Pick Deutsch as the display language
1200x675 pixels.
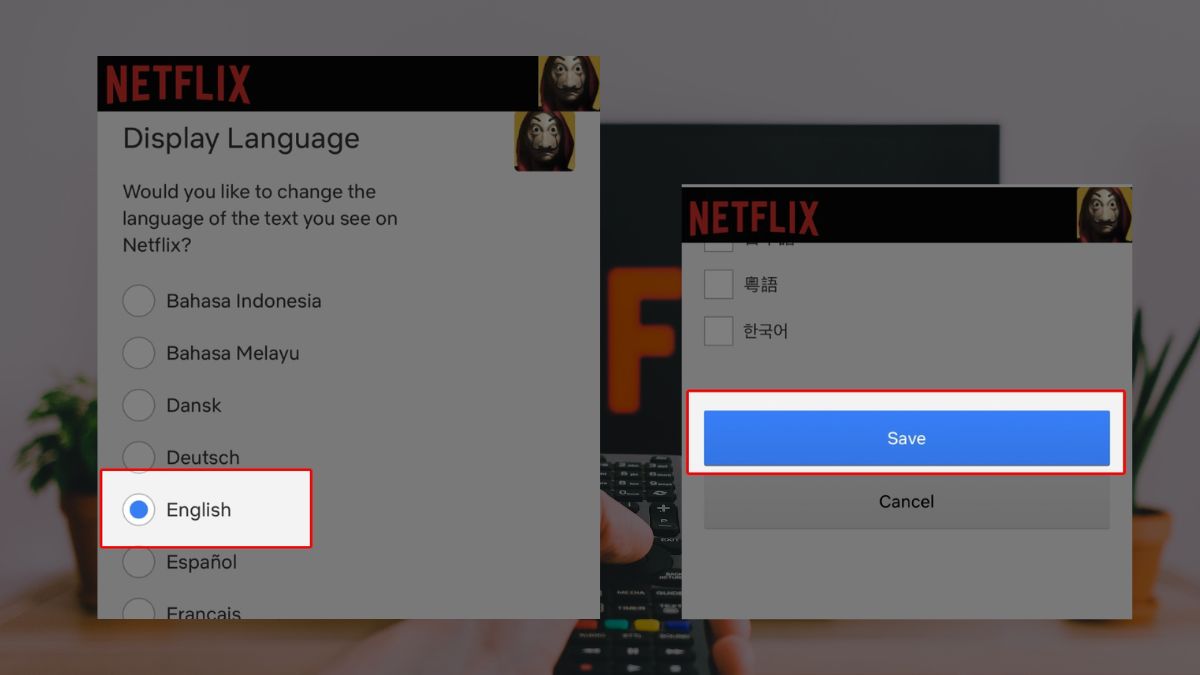(x=139, y=457)
